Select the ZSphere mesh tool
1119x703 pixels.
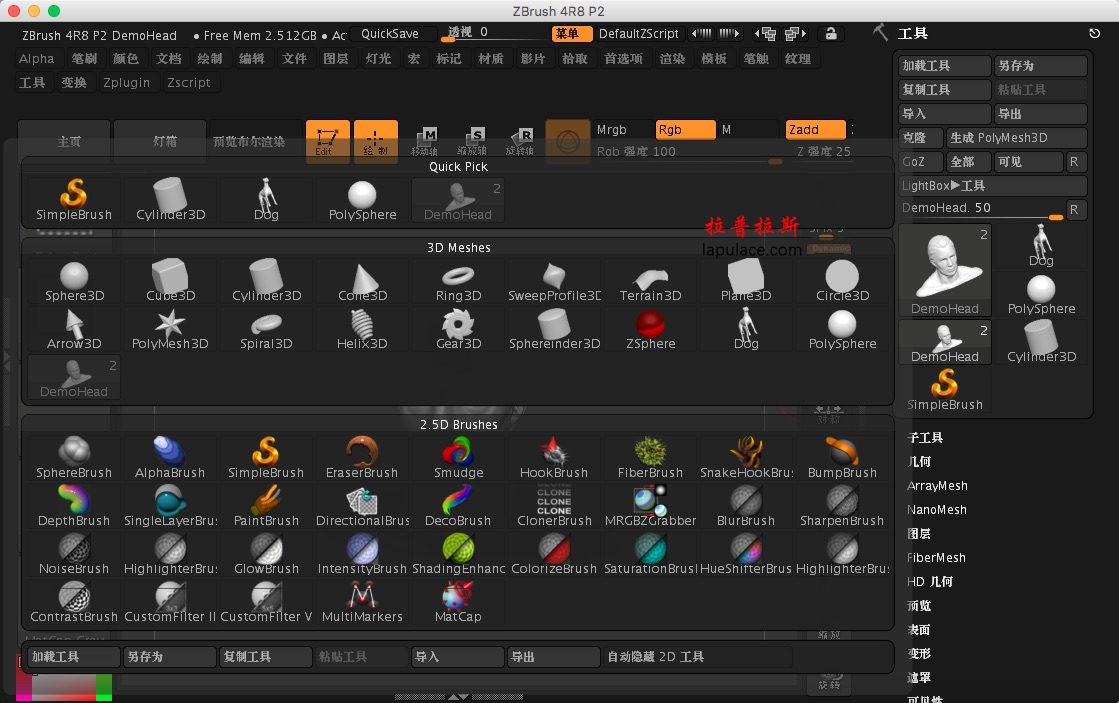650,330
